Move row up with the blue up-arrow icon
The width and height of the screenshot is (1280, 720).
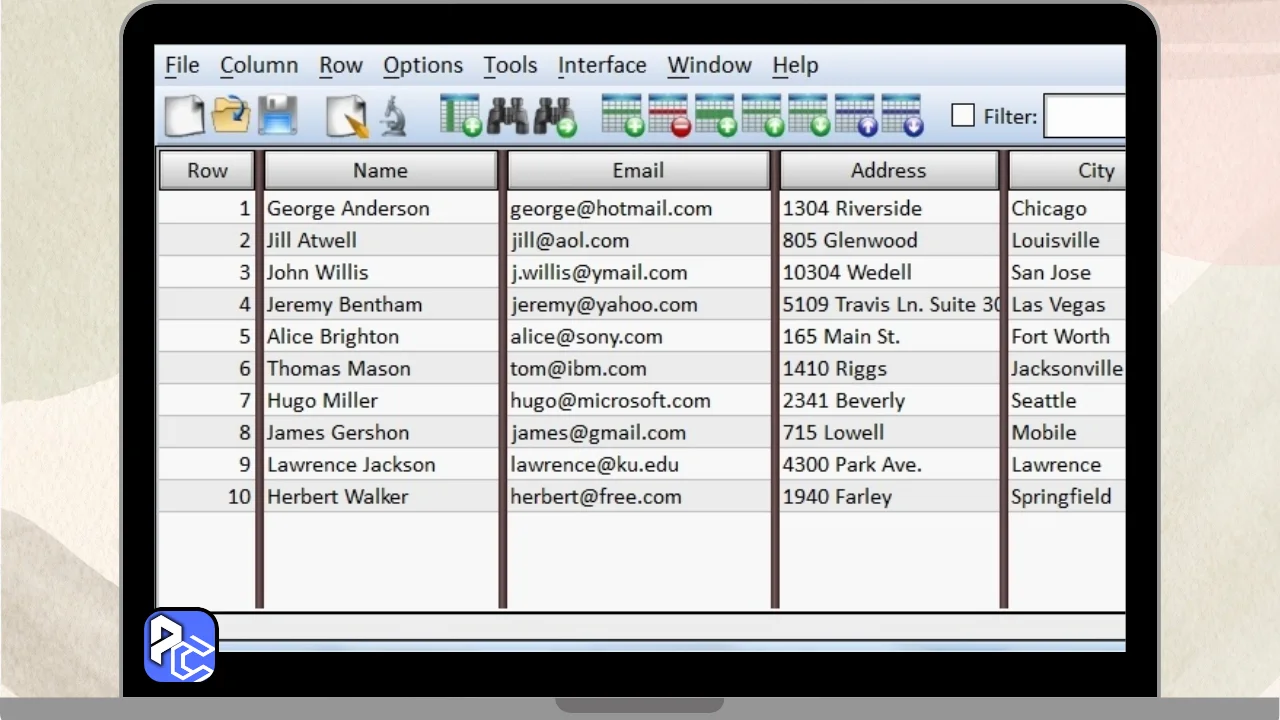point(856,116)
